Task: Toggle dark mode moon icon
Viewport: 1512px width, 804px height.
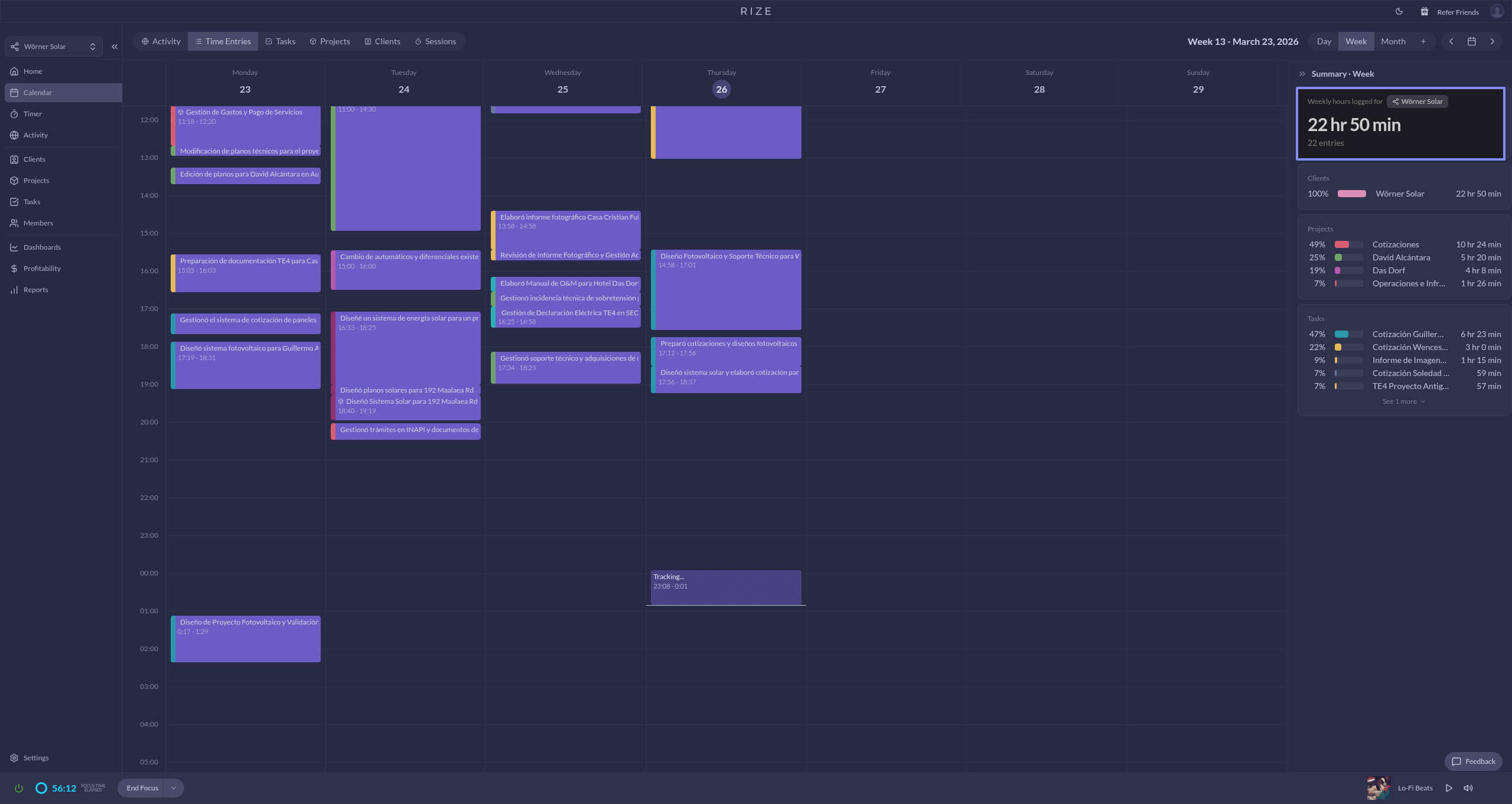Action: 1399,11
